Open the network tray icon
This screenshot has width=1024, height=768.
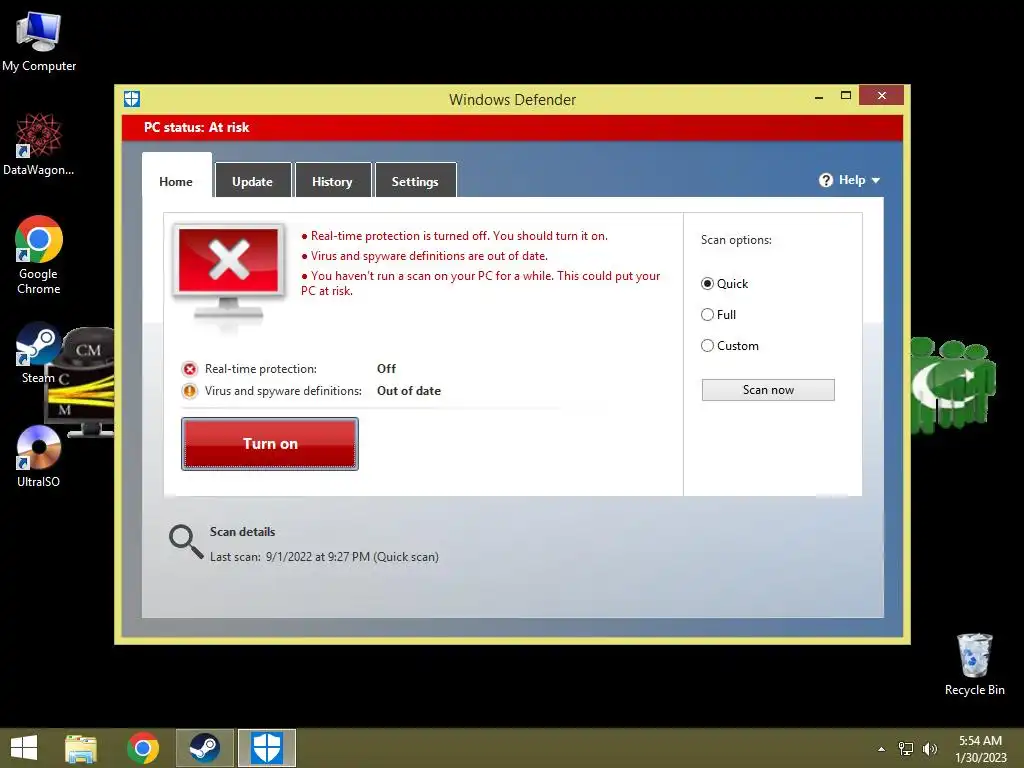click(x=906, y=749)
